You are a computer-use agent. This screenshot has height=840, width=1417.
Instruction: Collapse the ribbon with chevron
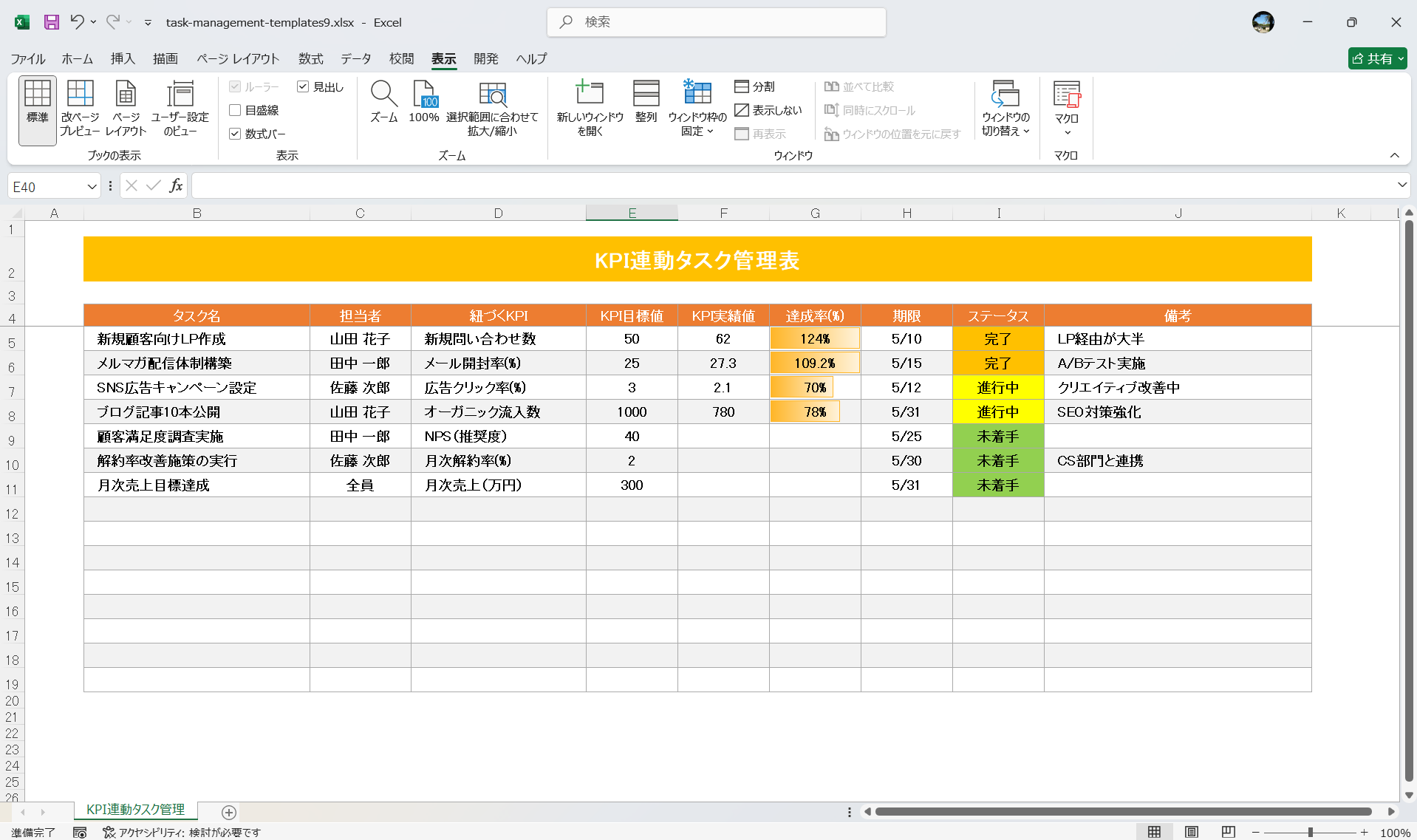click(x=1394, y=155)
